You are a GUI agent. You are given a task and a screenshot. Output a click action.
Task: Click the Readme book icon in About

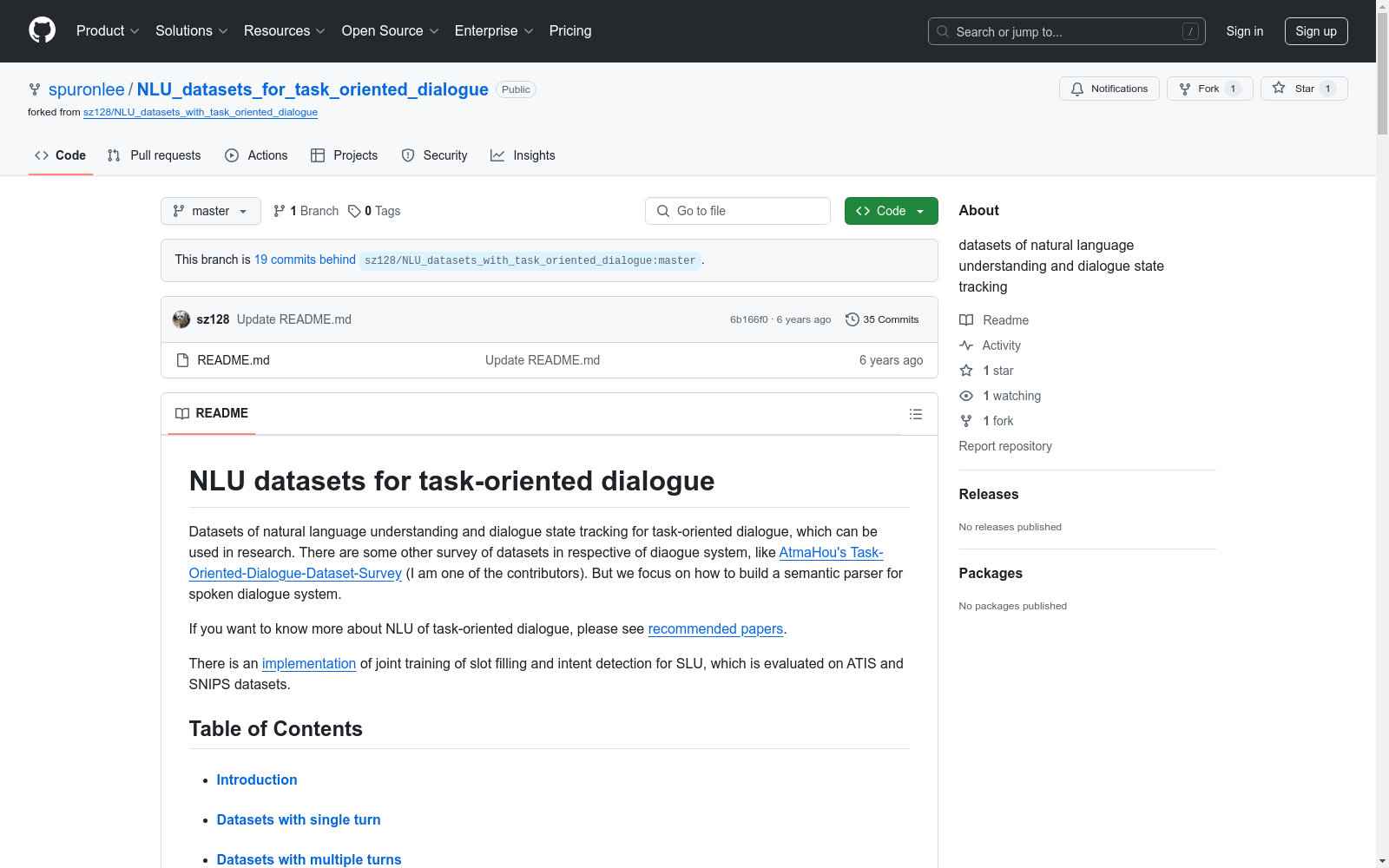pyautogui.click(x=966, y=320)
